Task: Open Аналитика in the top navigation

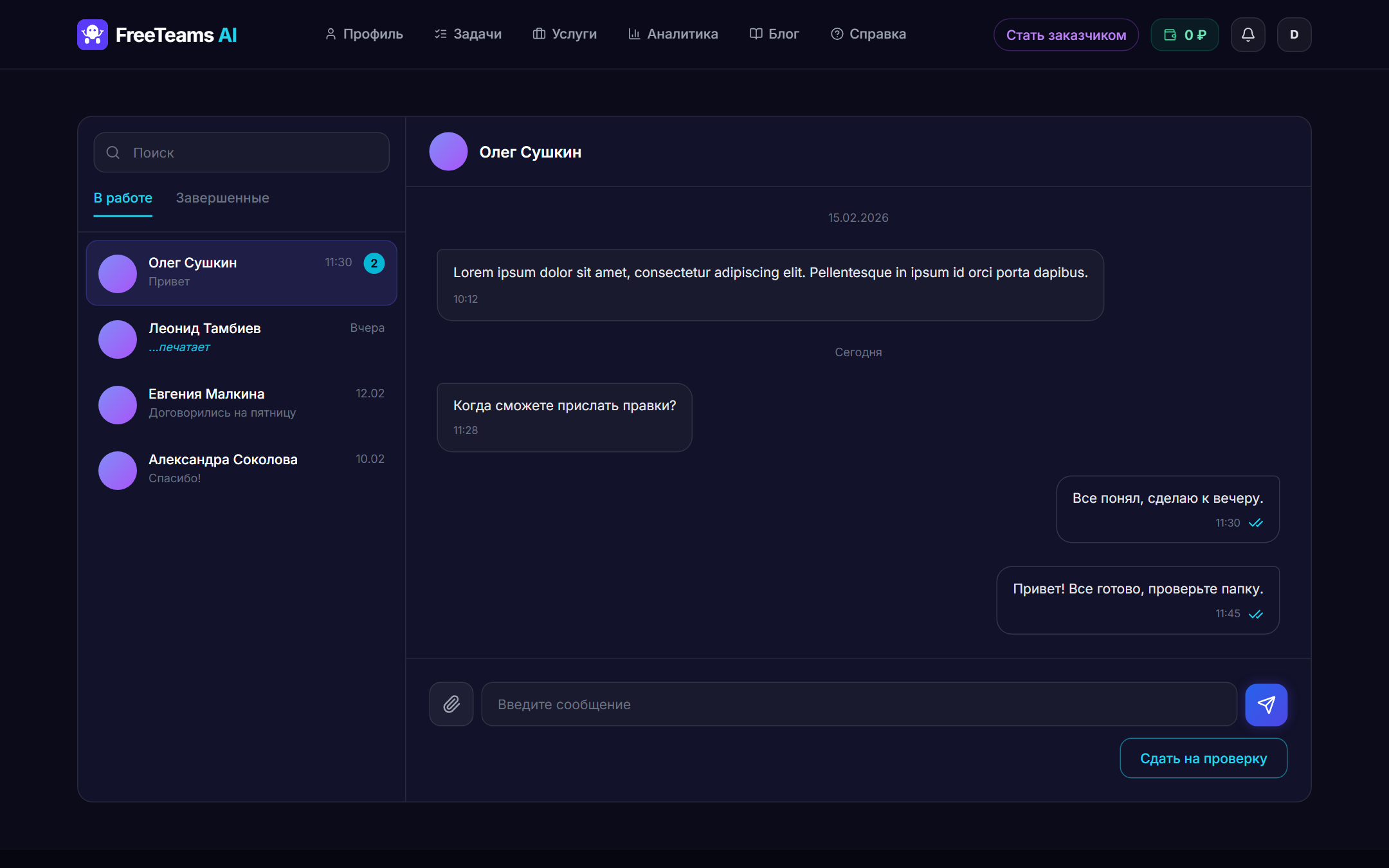Action: point(673,34)
